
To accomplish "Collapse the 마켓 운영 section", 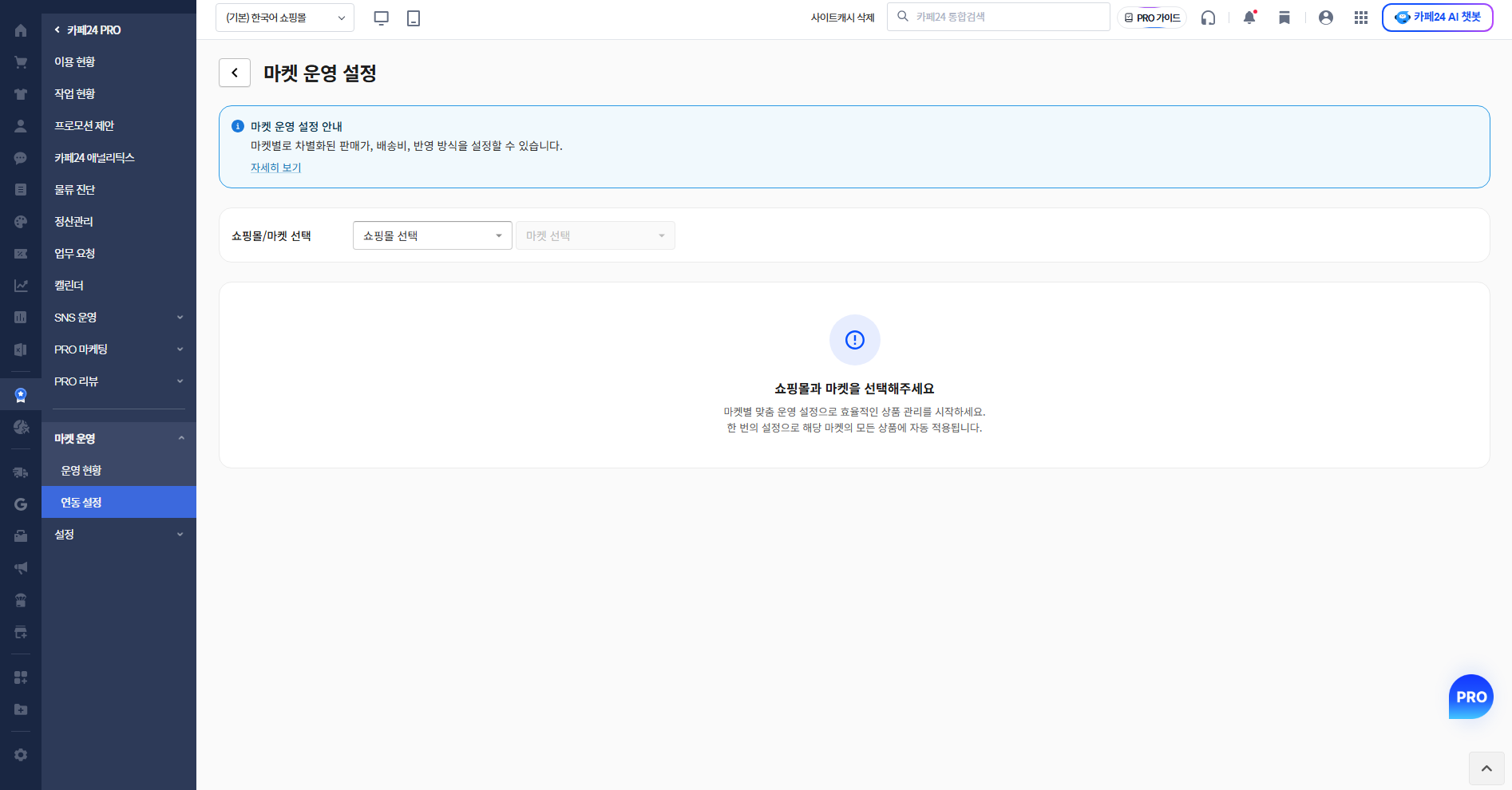I will click(x=119, y=438).
